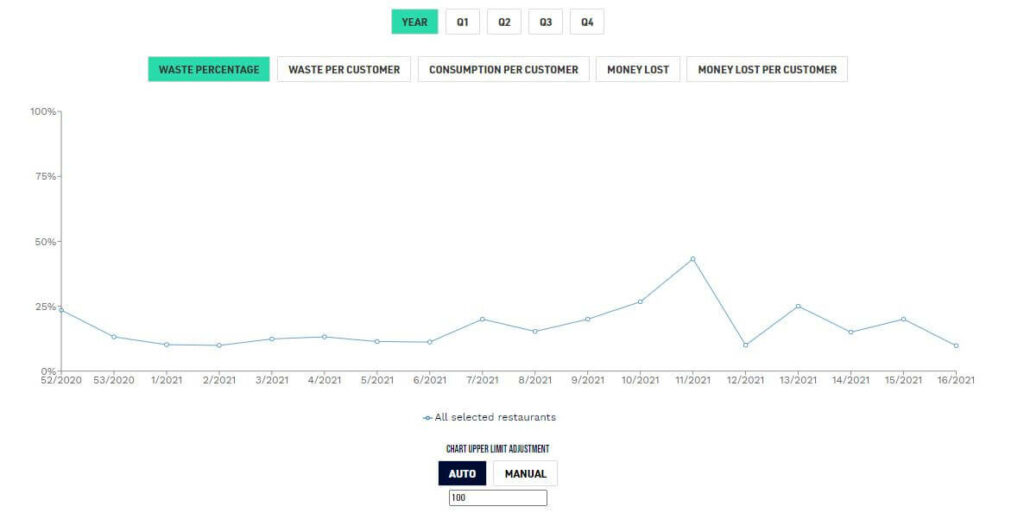Display the Money Lost chart
Image resolution: width=1024 pixels, height=513 pixels.
(x=637, y=70)
